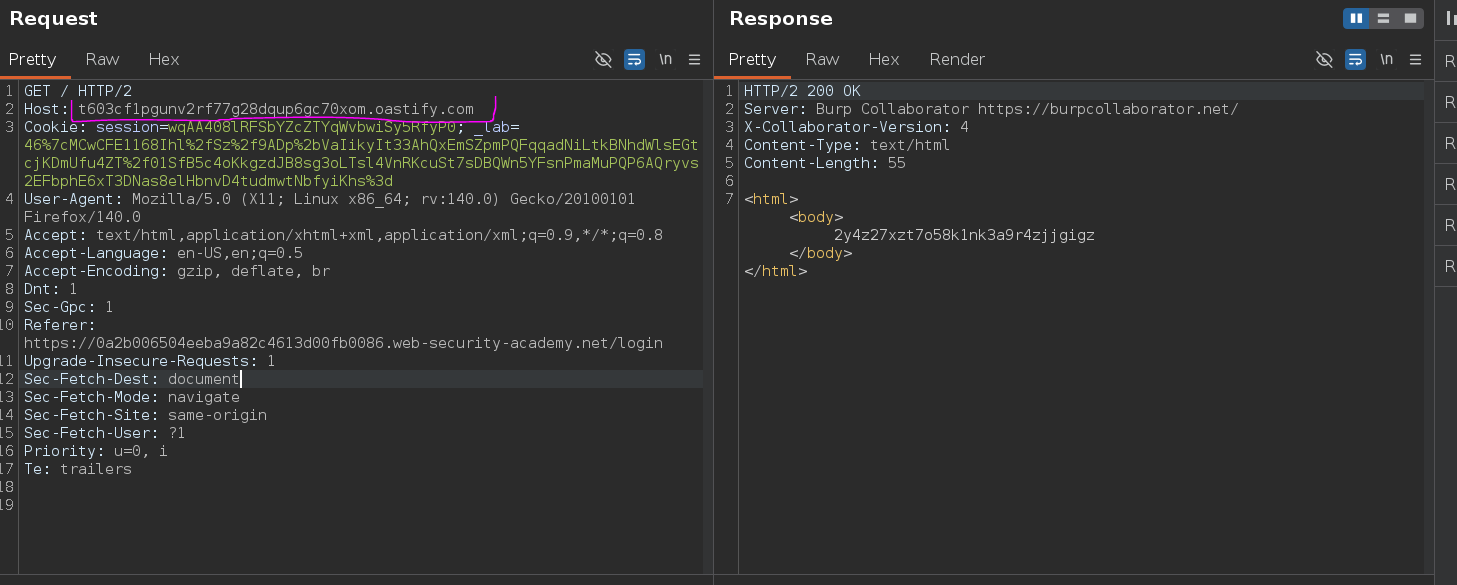Image resolution: width=1457 pixels, height=585 pixels.
Task: Toggle \n newline display in Response viewer
Action: 1387,60
